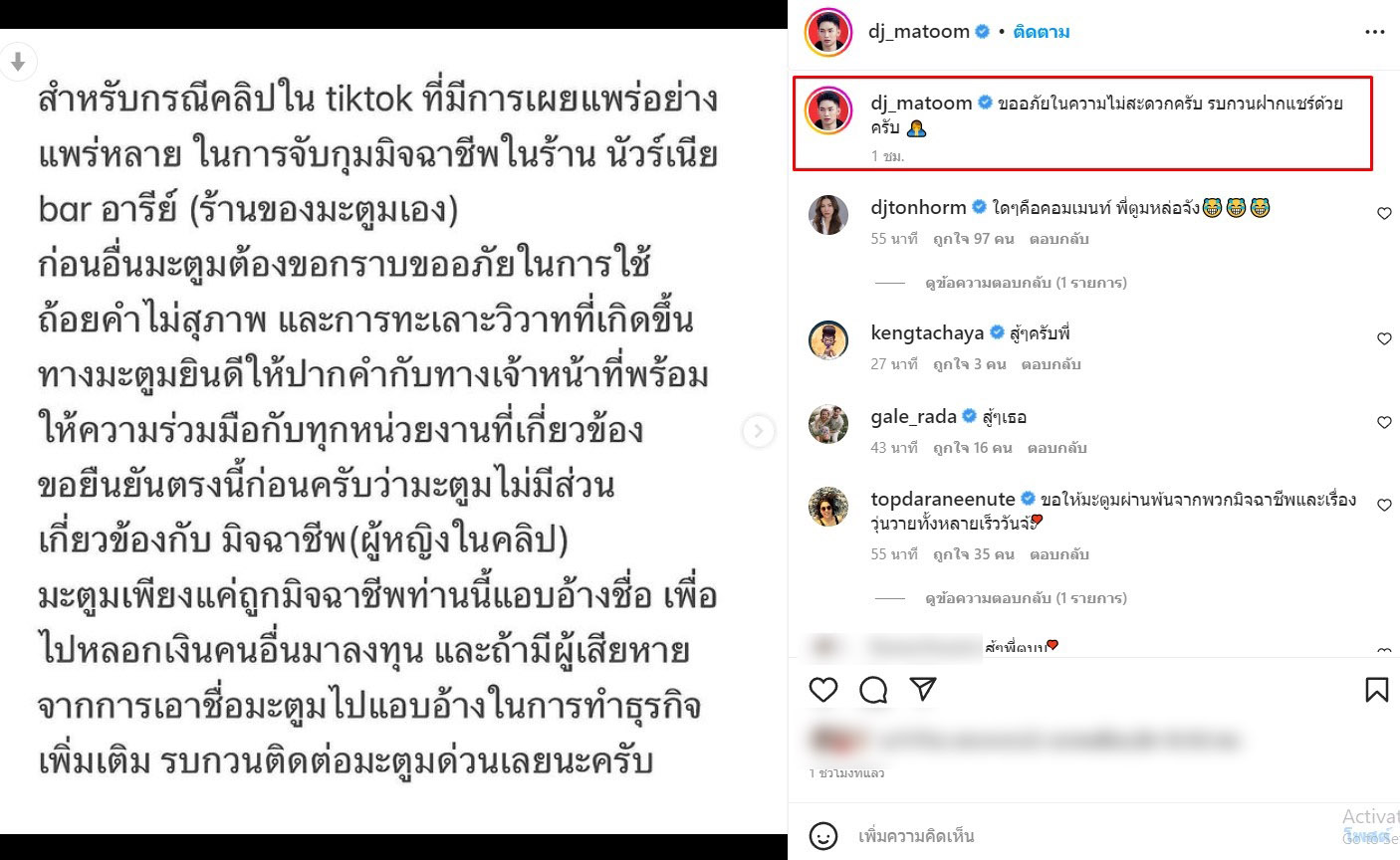Open topdaraneenute's profile picture

click(x=828, y=507)
